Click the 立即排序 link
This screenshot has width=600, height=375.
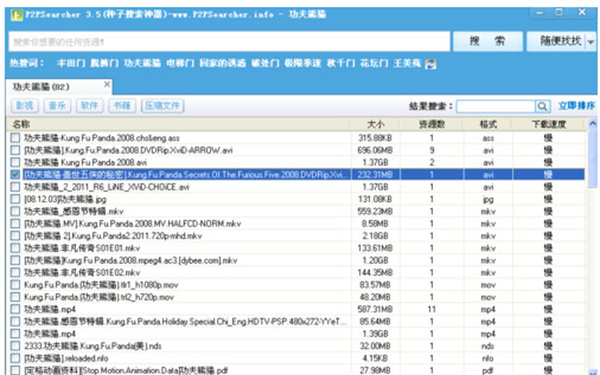(577, 106)
